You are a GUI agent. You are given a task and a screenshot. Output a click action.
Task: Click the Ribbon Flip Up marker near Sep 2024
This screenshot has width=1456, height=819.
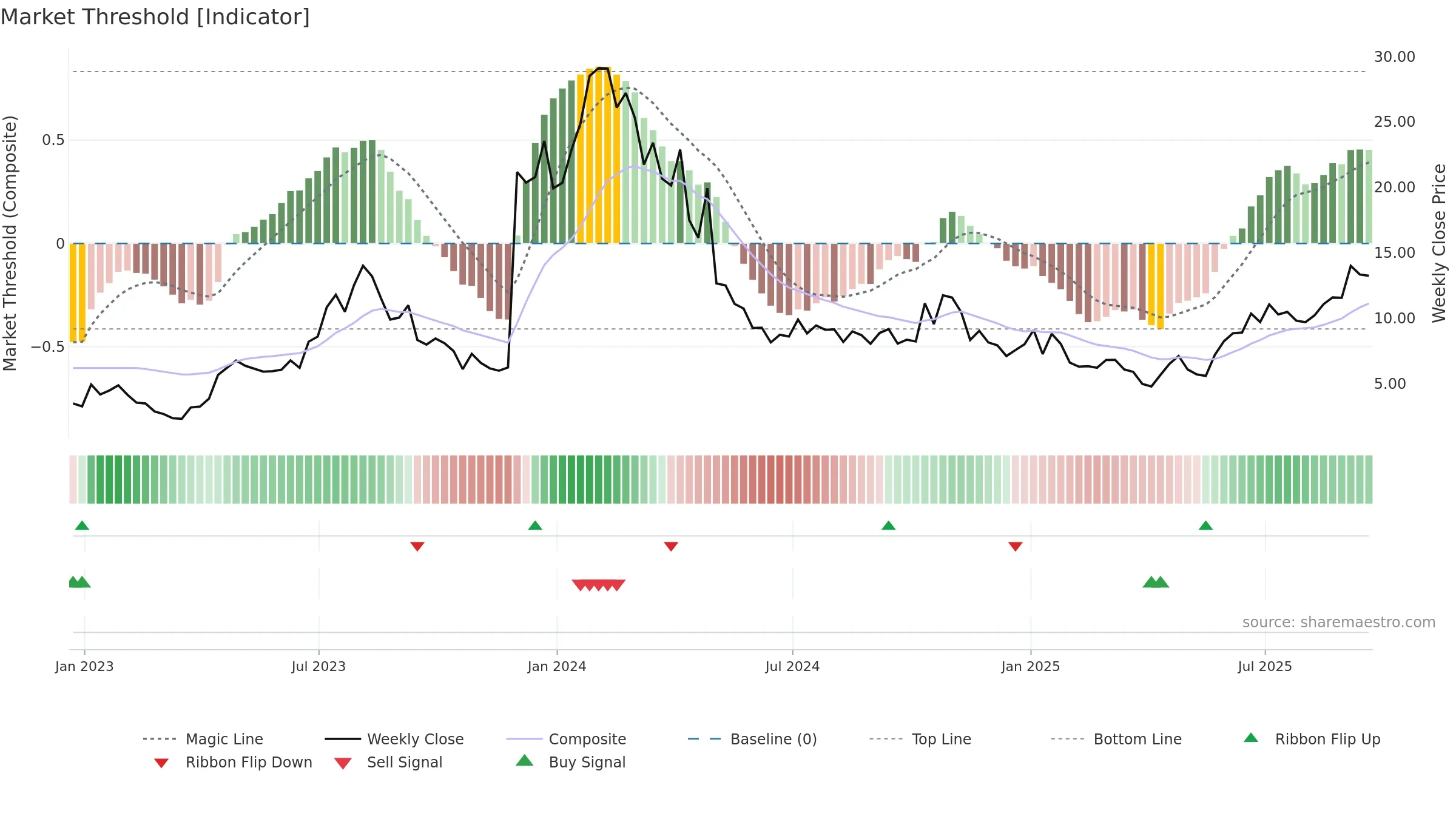click(888, 525)
